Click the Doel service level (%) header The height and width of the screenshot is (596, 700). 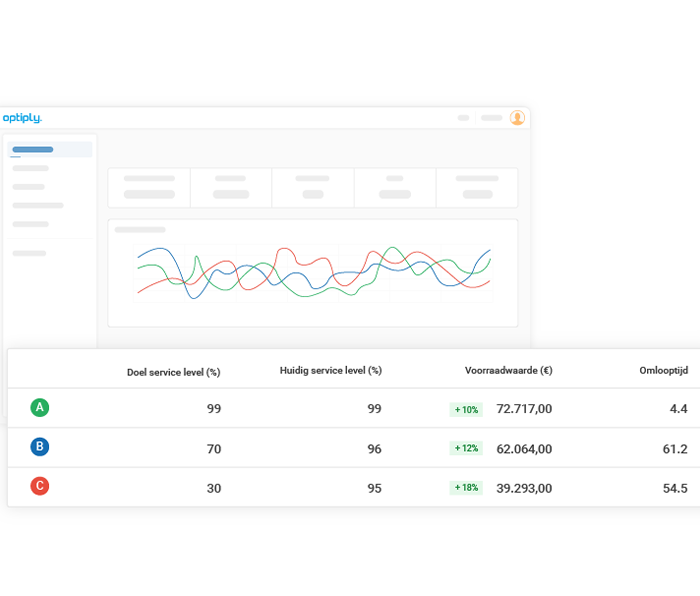(174, 372)
